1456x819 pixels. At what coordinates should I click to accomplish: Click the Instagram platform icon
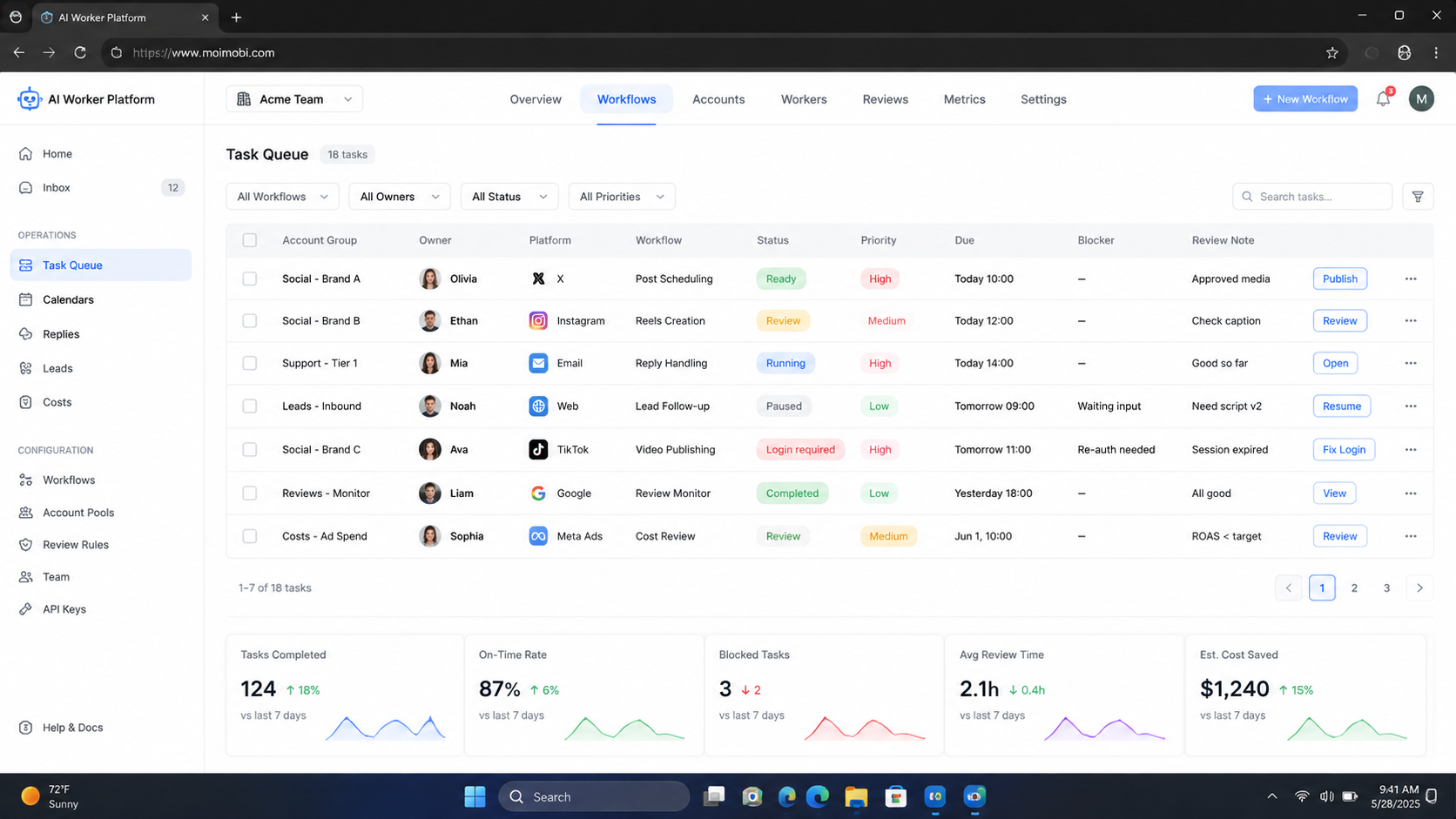pyautogui.click(x=538, y=320)
